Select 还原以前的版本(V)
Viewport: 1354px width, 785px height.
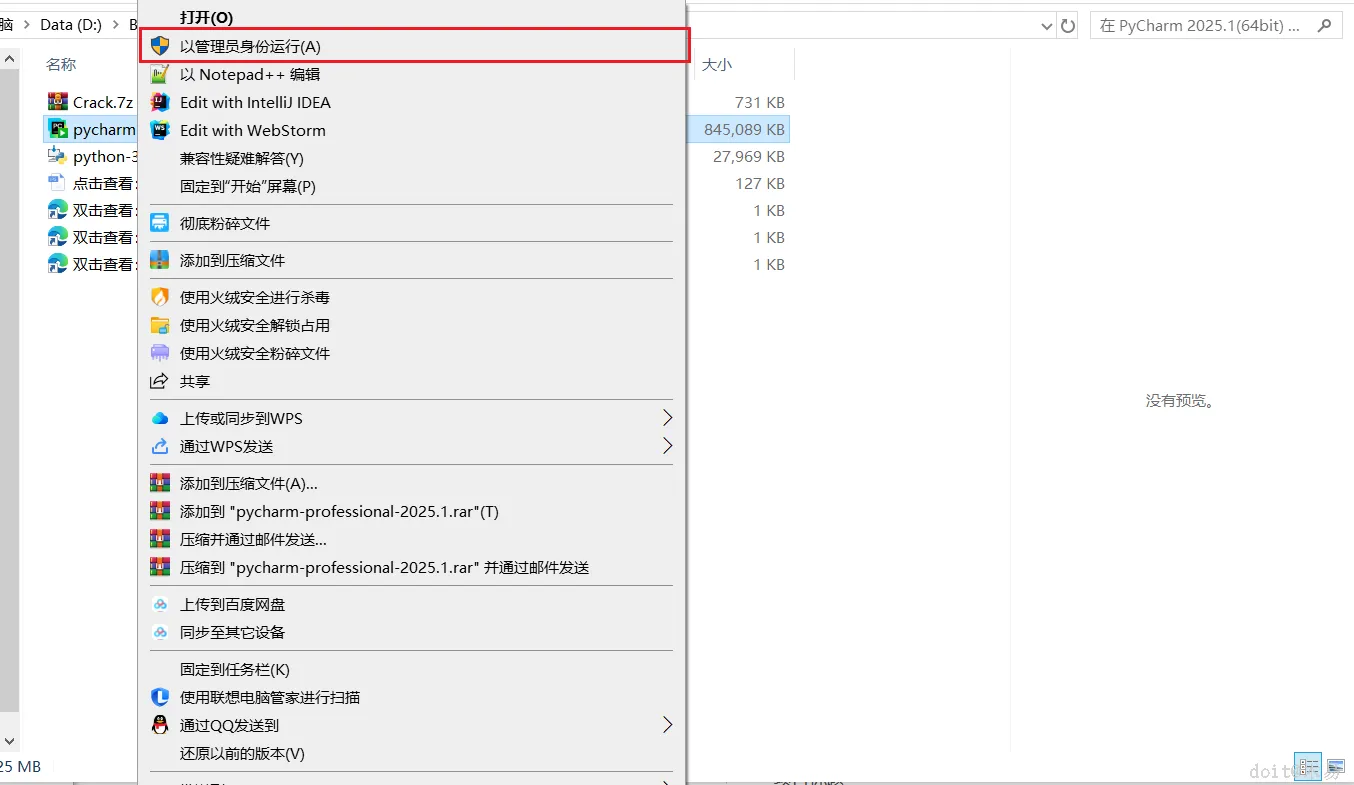click(x=412, y=753)
